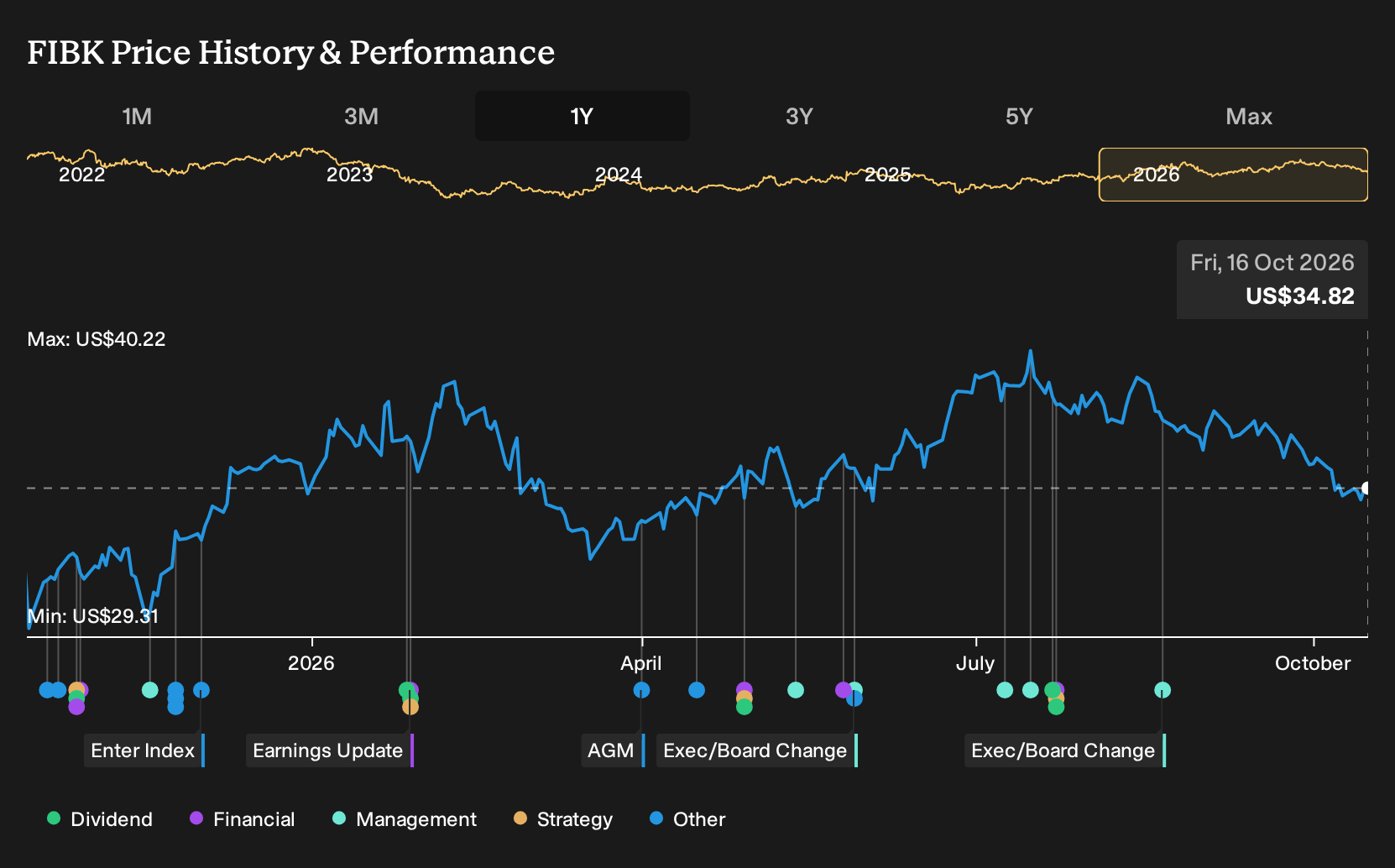
Task: Click the 2024 label in overview chart
Action: (x=619, y=175)
